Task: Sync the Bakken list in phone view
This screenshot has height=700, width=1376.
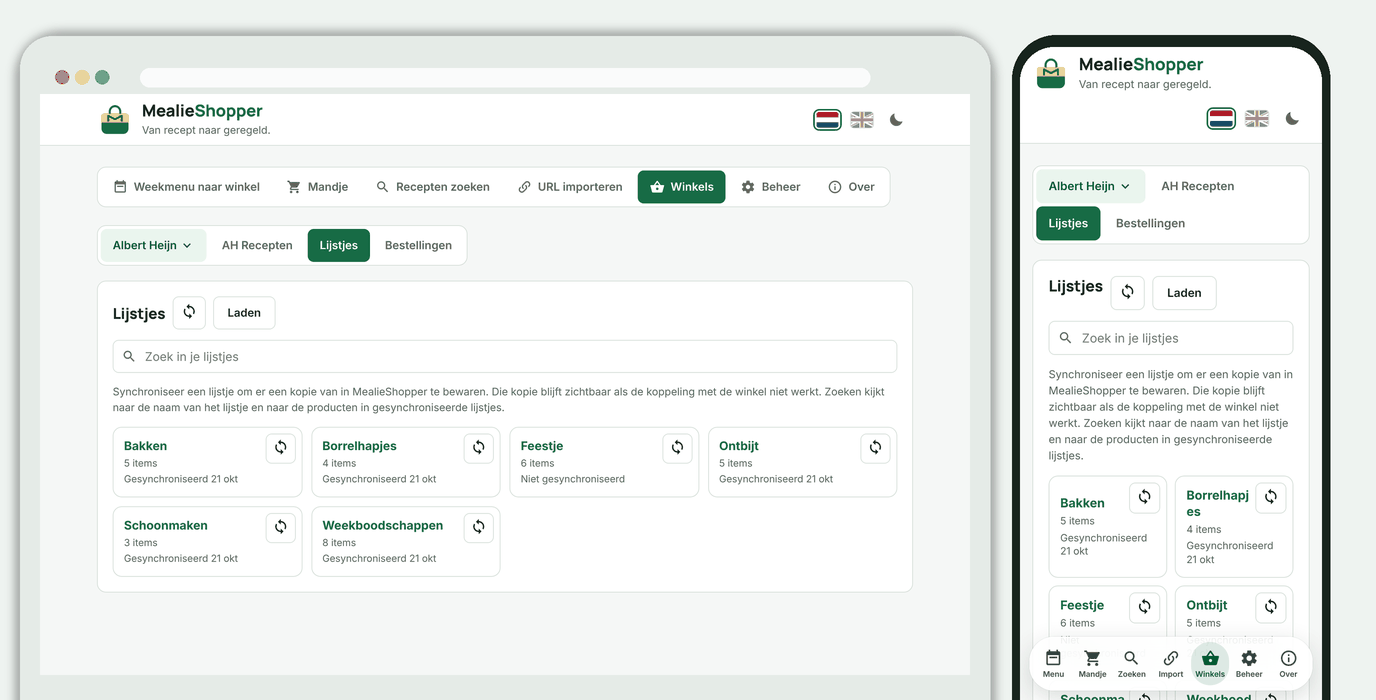Action: click(1145, 497)
